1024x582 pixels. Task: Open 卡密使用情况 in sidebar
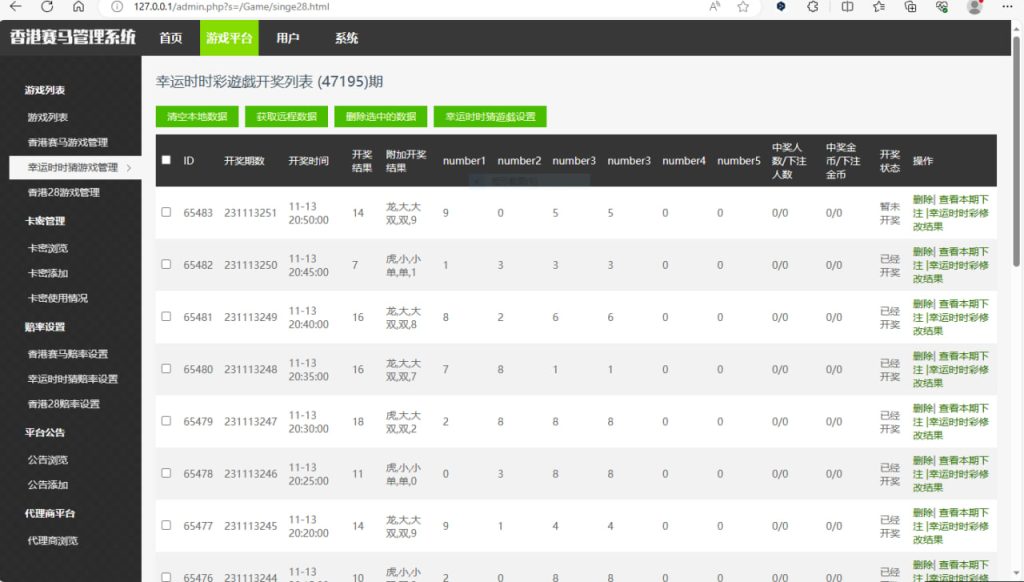[x=57, y=299]
